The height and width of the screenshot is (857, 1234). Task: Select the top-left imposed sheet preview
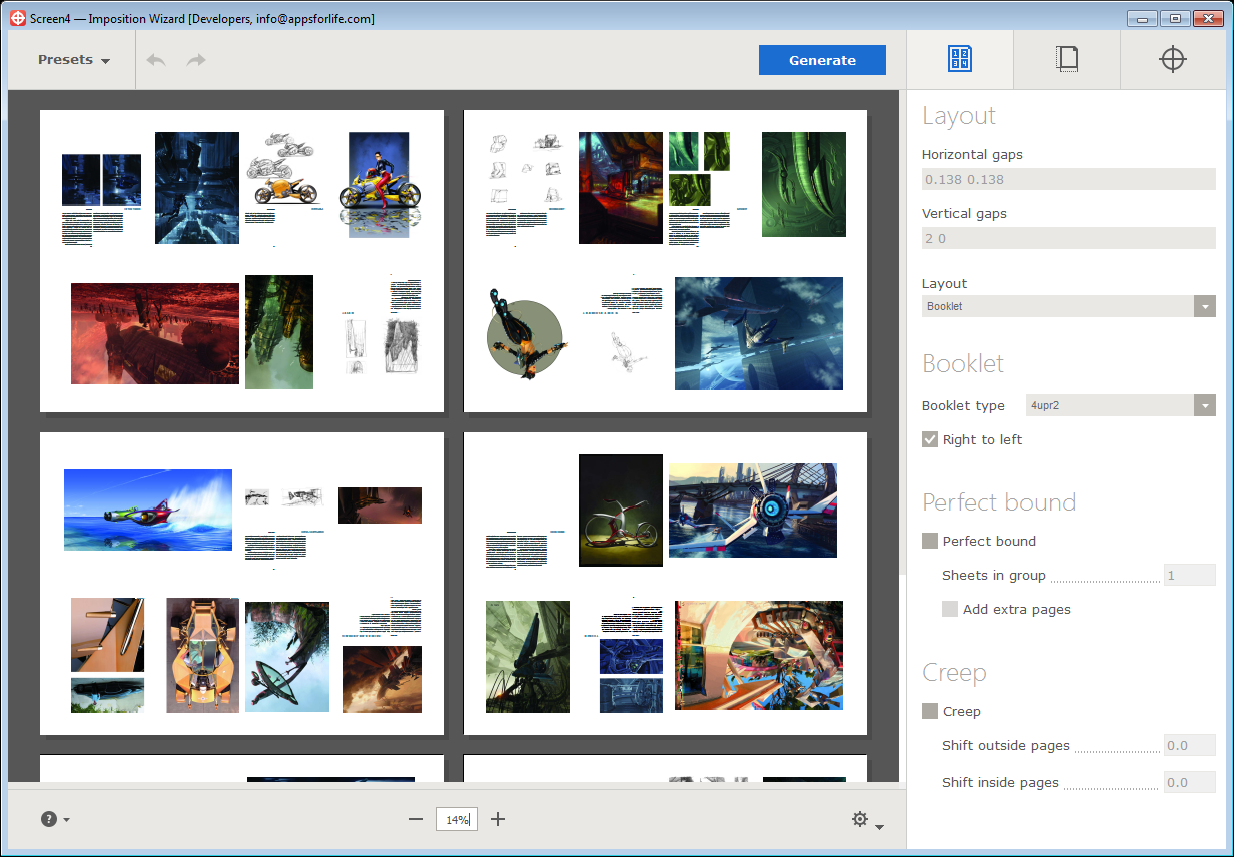pyautogui.click(x=241, y=260)
